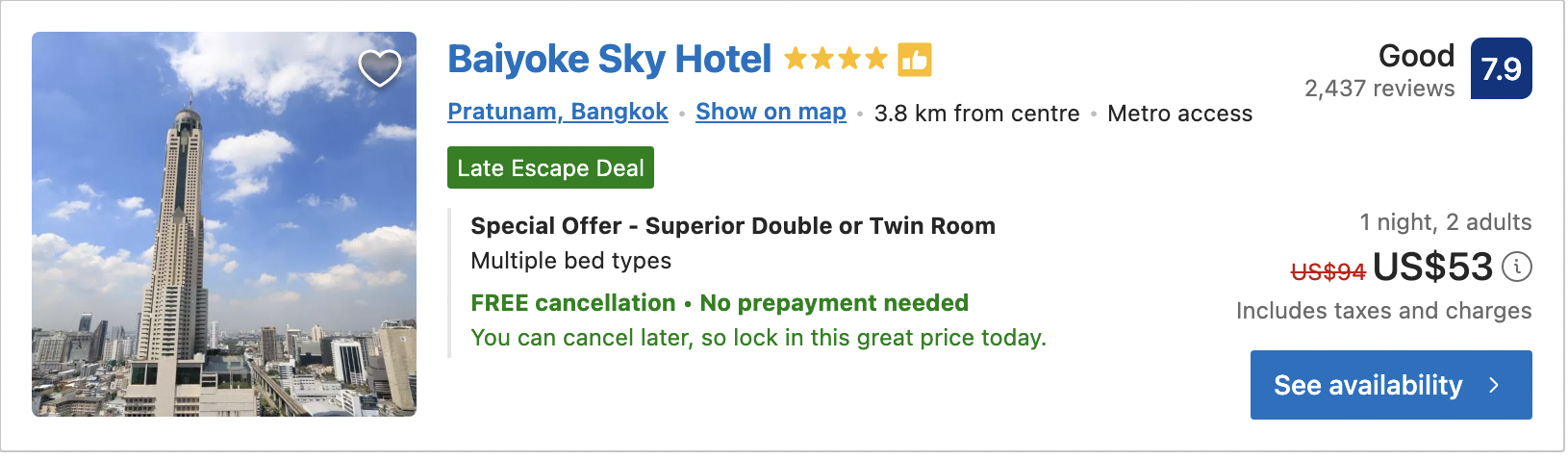Save hotel with the heart icon
The width and height of the screenshot is (1568, 460).
(380, 67)
